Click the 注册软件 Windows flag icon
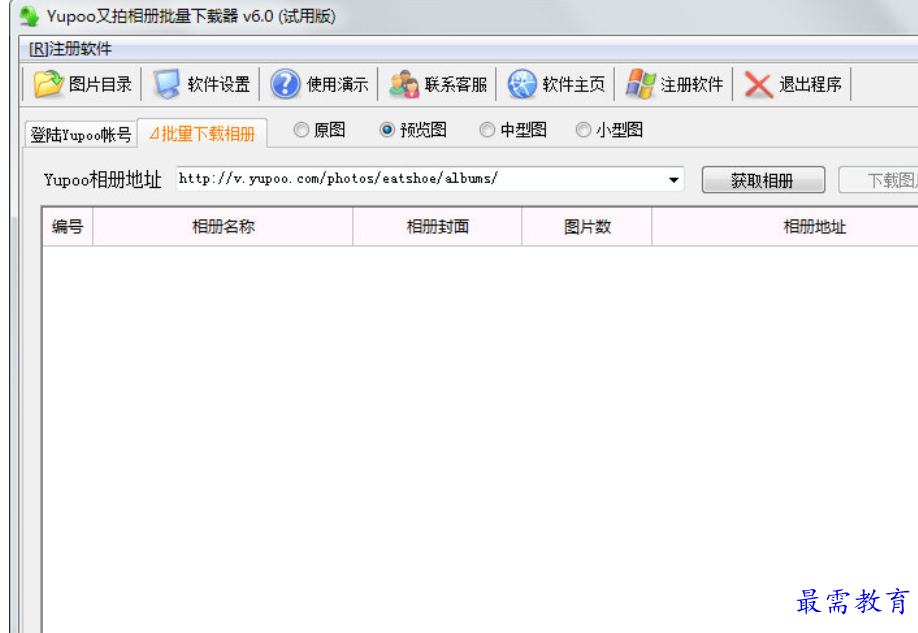Image resolution: width=918 pixels, height=633 pixels. pos(640,84)
